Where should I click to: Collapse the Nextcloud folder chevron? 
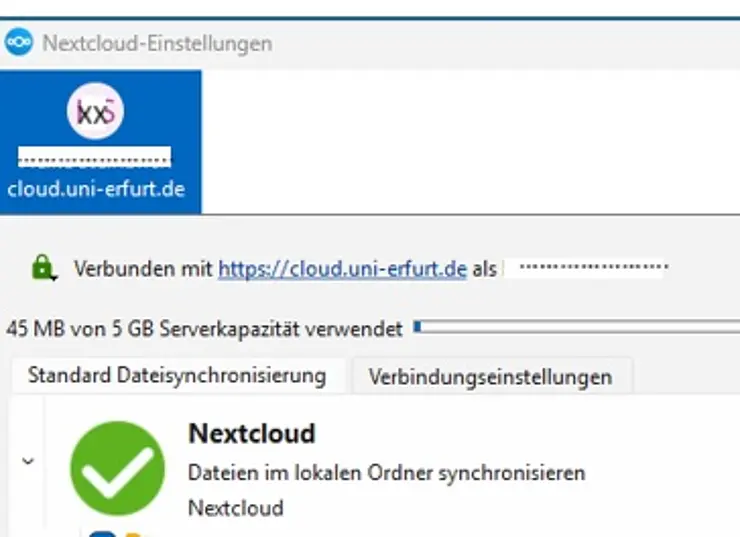pyautogui.click(x=28, y=461)
